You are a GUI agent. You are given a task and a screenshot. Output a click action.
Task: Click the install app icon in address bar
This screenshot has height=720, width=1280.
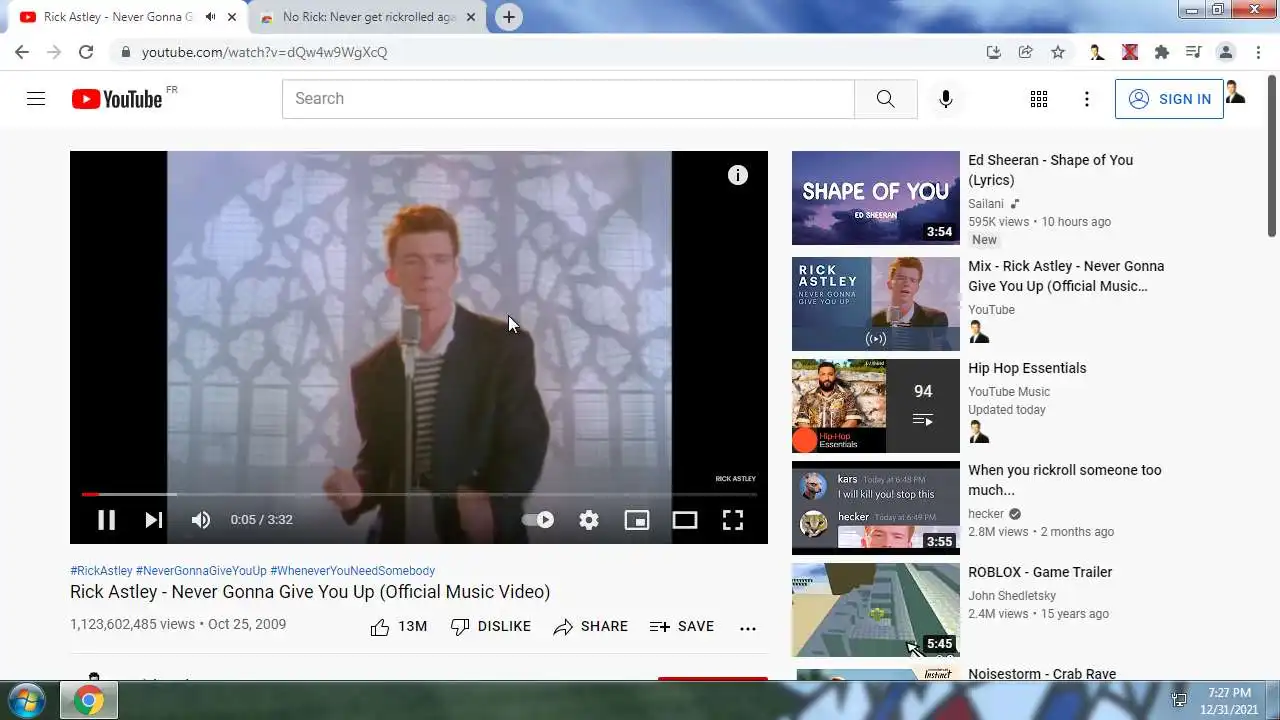(993, 52)
